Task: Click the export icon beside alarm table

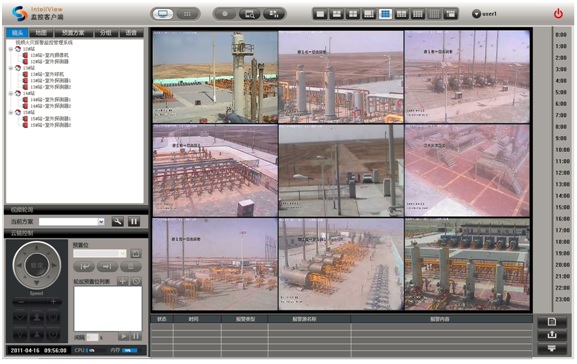Action: tap(552, 335)
